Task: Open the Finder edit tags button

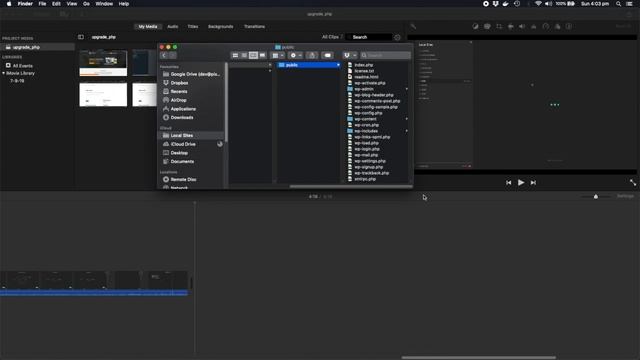Action: (327, 55)
